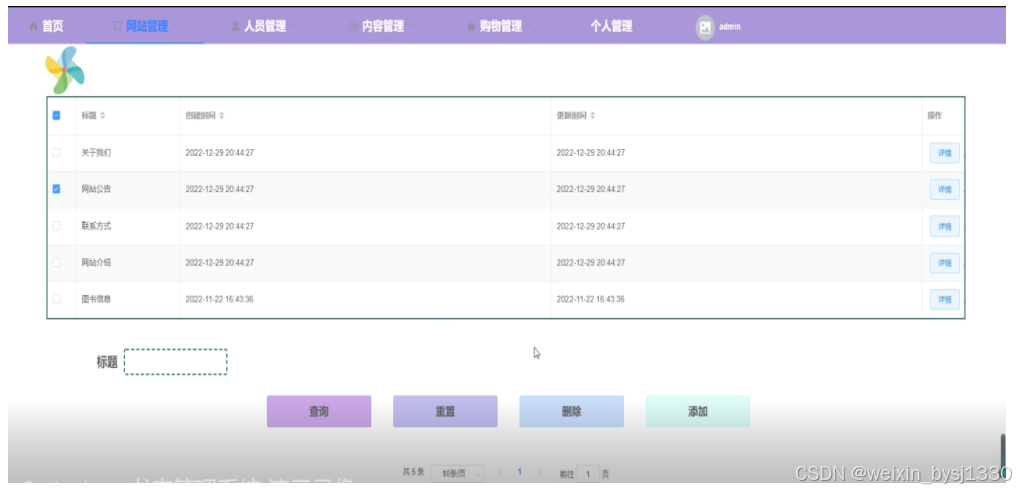Open 详情 for the 联系方式 row

pyautogui.click(x=945, y=226)
